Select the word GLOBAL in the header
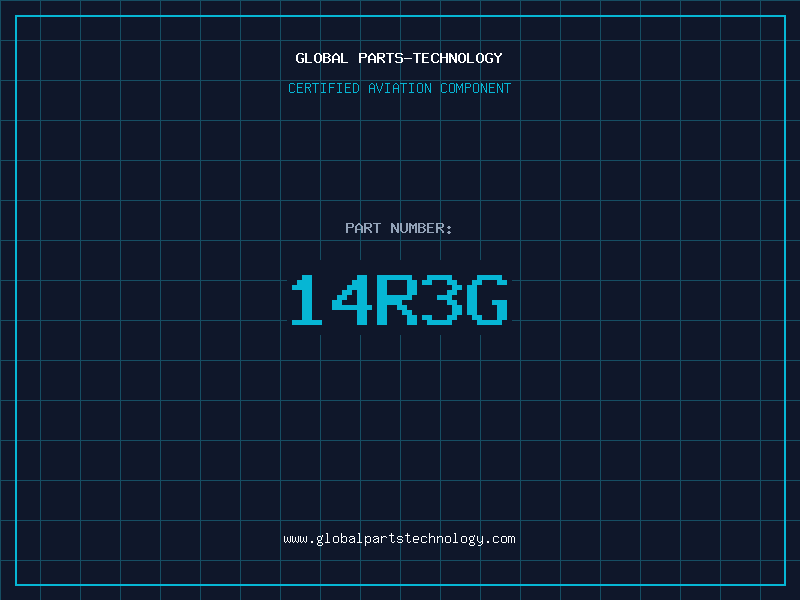This screenshot has width=800, height=600. click(x=322, y=59)
